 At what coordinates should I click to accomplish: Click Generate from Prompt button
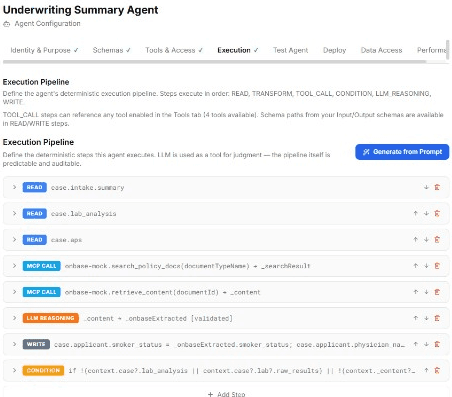(x=402, y=152)
